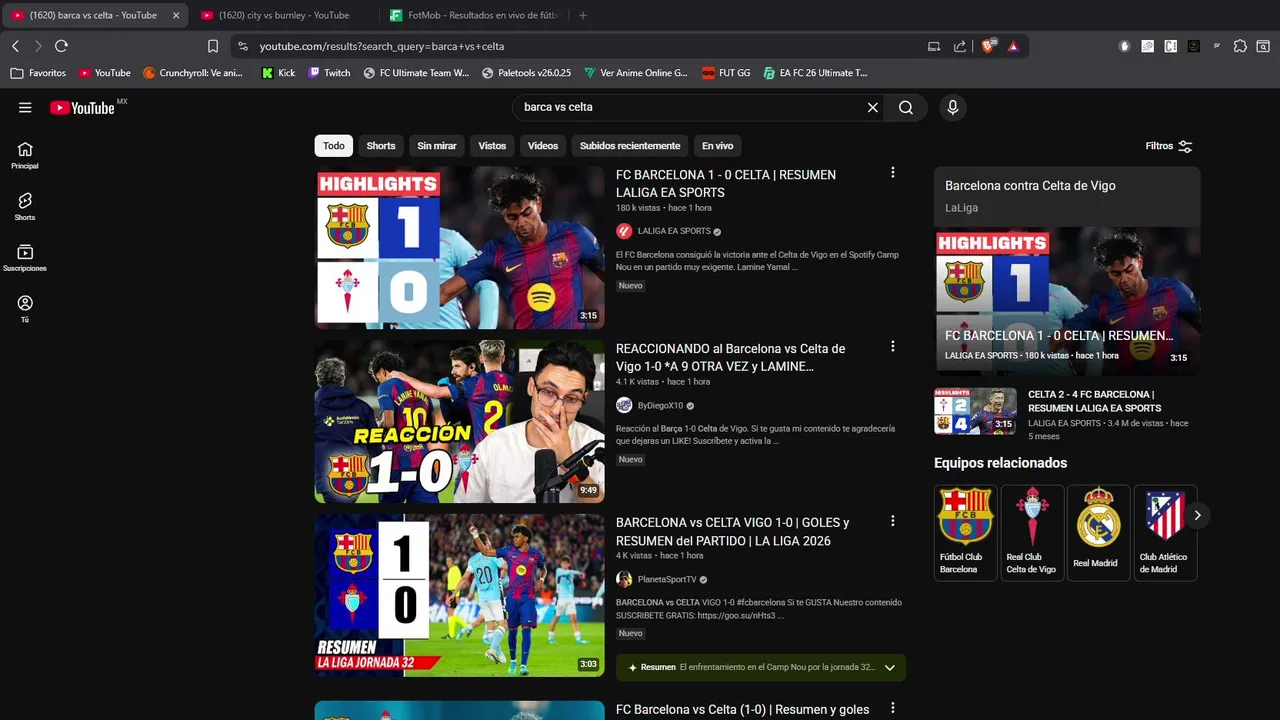Show more related teams with arrow
The height and width of the screenshot is (720, 1280).
(1197, 515)
